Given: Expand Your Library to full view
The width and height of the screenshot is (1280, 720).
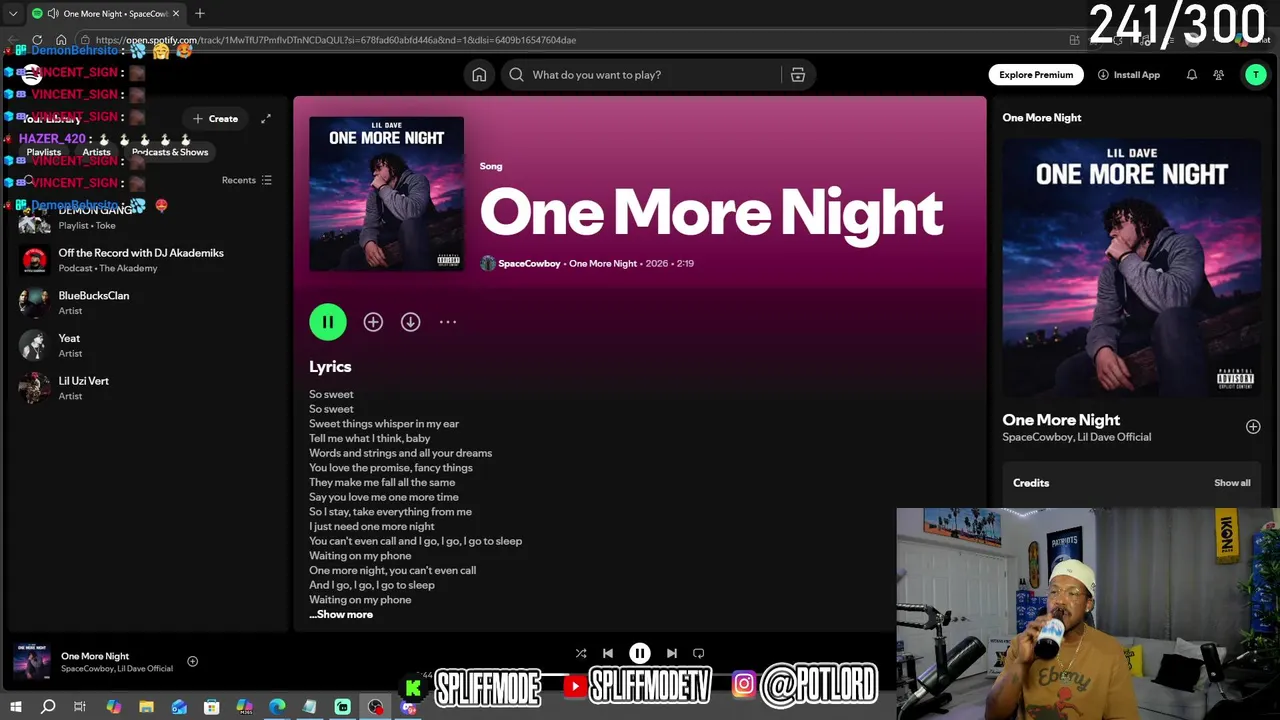Looking at the screenshot, I should click(266, 119).
